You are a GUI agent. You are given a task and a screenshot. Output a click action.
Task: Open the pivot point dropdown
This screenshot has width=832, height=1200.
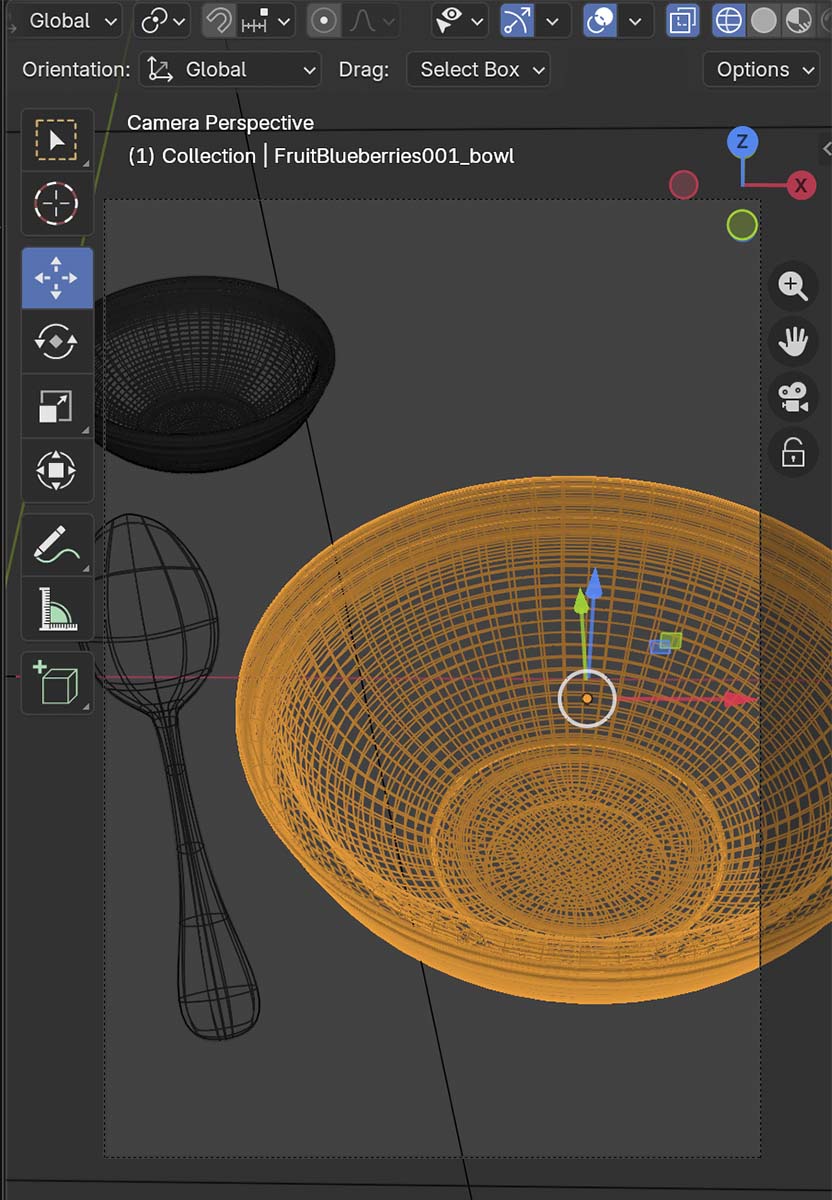(164, 20)
